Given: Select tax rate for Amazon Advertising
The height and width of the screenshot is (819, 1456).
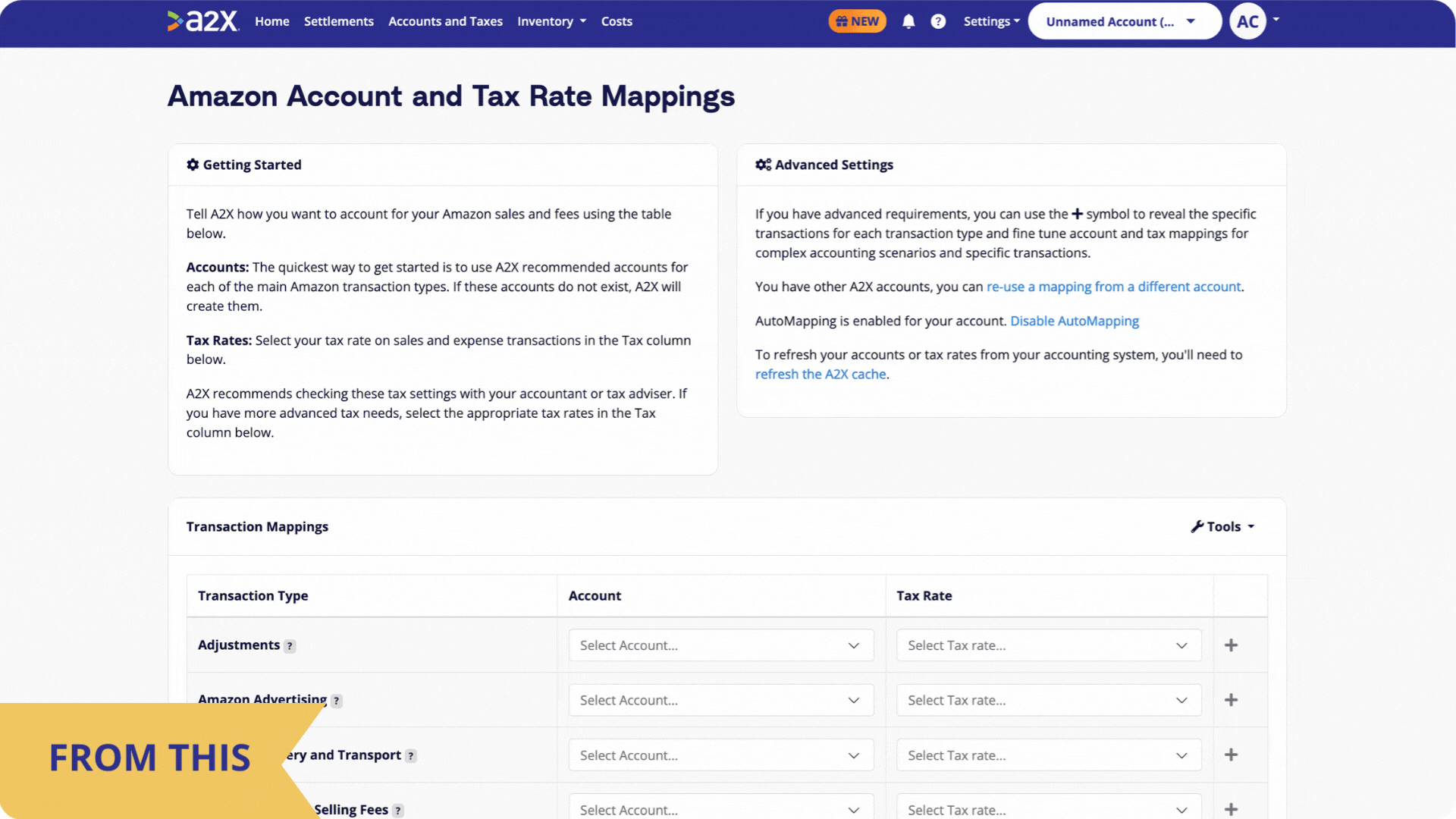Looking at the screenshot, I should click(x=1049, y=700).
